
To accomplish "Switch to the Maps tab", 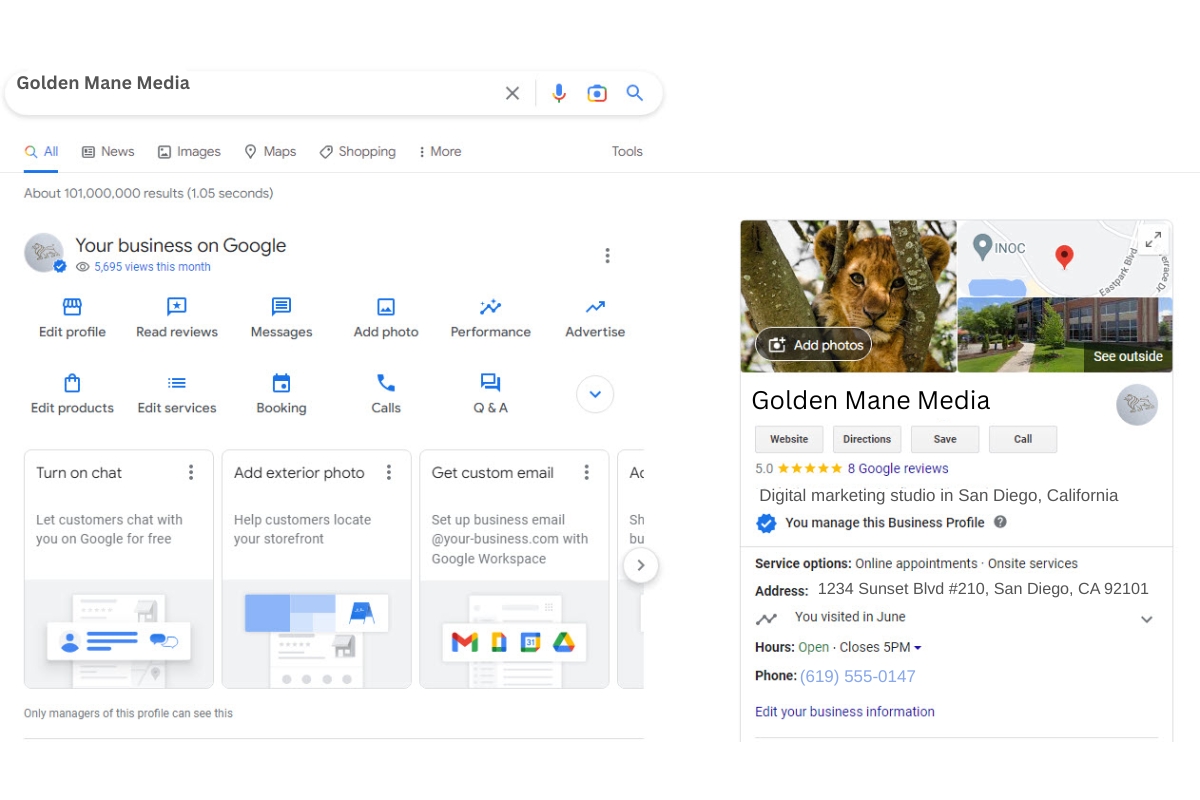I will 269,151.
